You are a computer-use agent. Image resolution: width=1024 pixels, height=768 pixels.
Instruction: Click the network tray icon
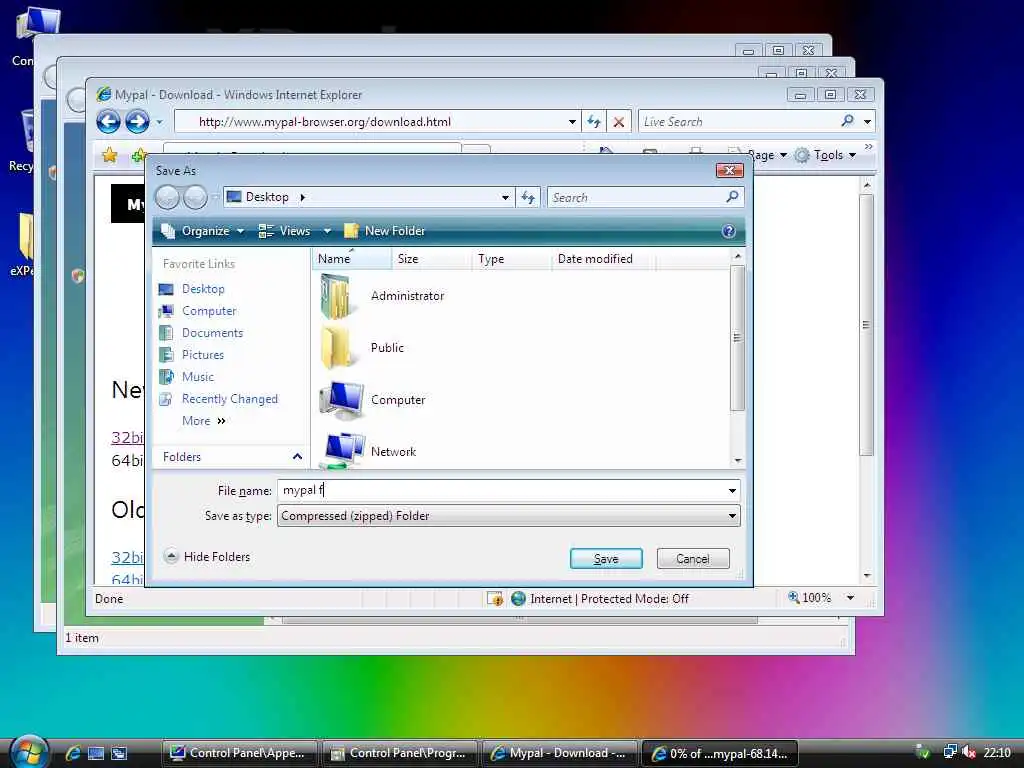click(950, 752)
